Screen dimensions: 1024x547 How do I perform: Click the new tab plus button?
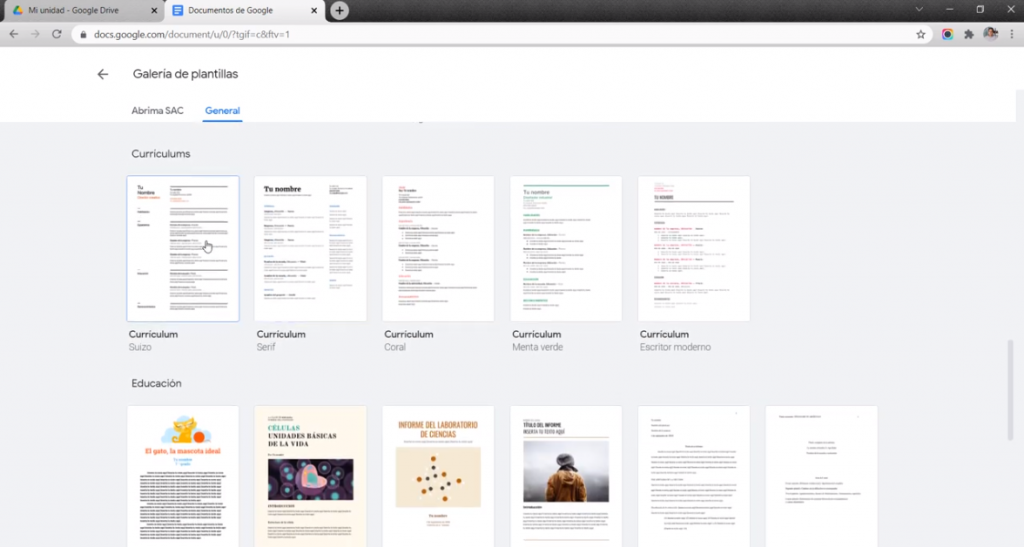point(340,10)
